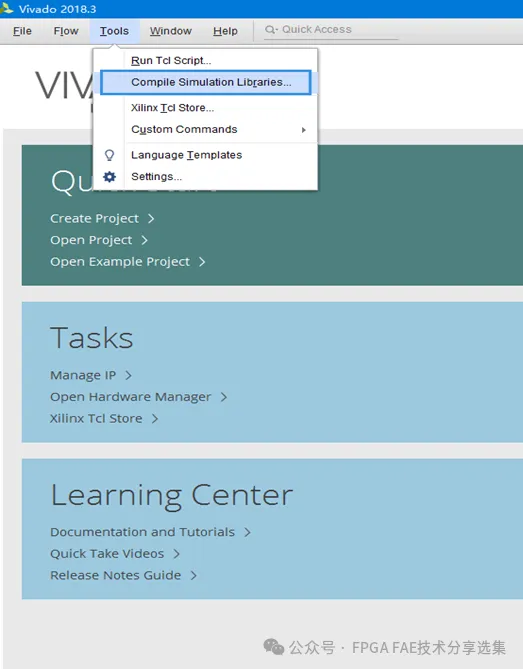The height and width of the screenshot is (669, 523).
Task: Open Xilinx Tcl Store from the Tools menu
Action: tap(172, 108)
